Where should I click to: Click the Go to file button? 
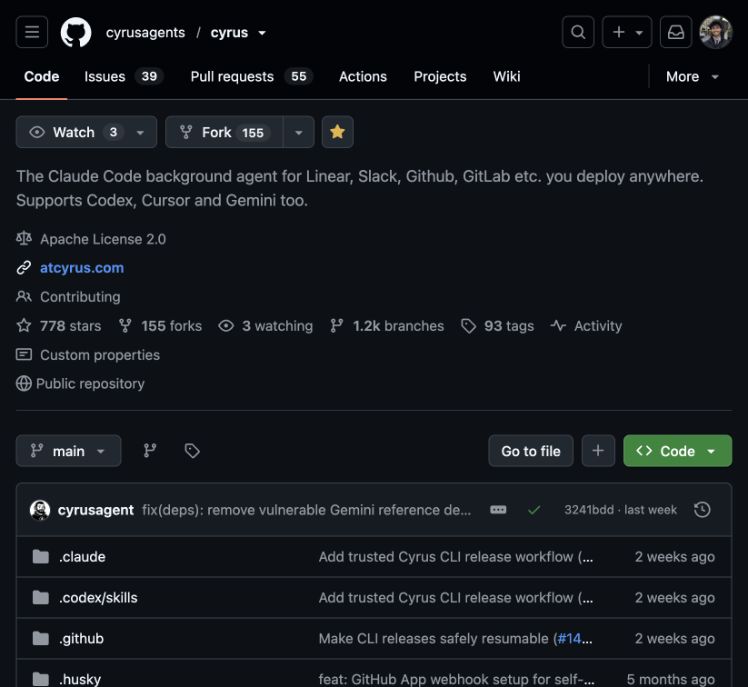pos(530,450)
